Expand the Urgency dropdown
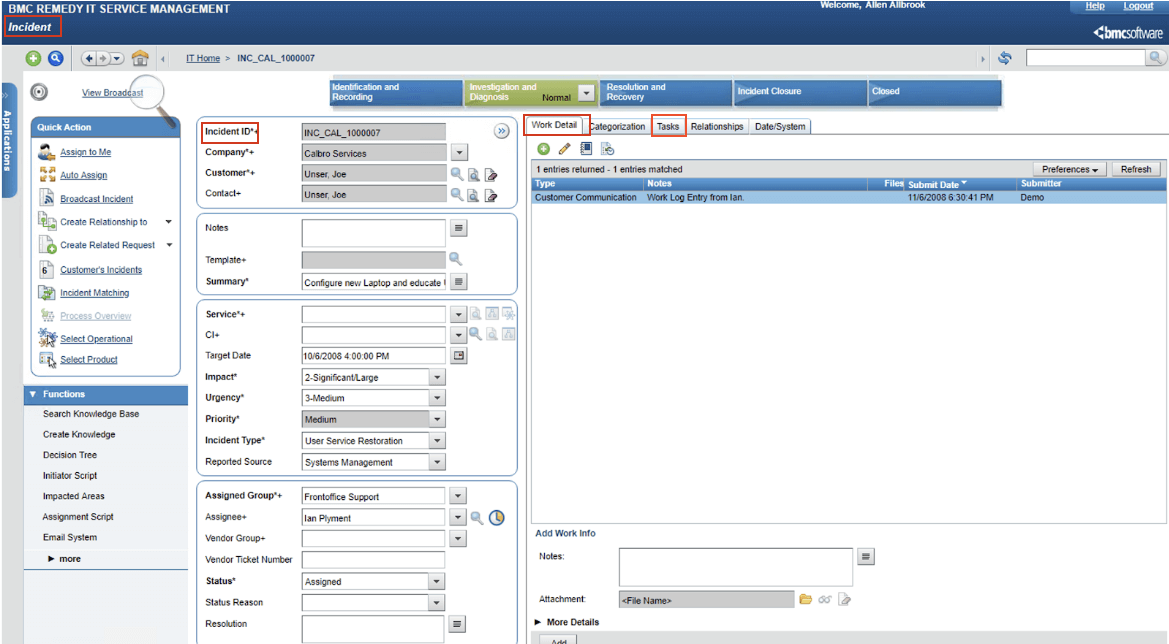1169x644 pixels. pyautogui.click(x=438, y=398)
